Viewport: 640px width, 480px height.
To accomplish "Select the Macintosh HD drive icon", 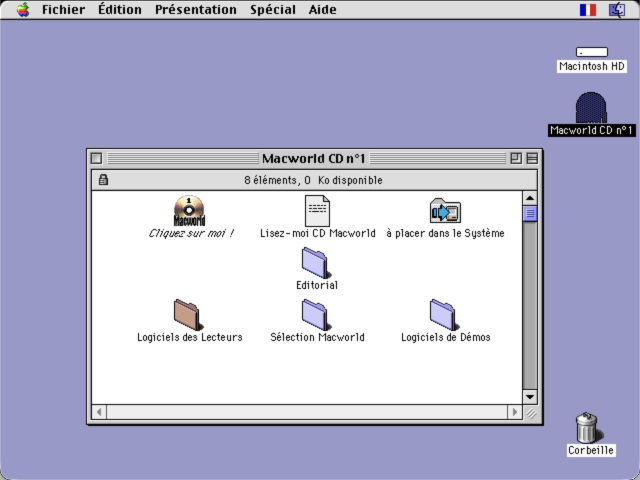I will (x=592, y=52).
